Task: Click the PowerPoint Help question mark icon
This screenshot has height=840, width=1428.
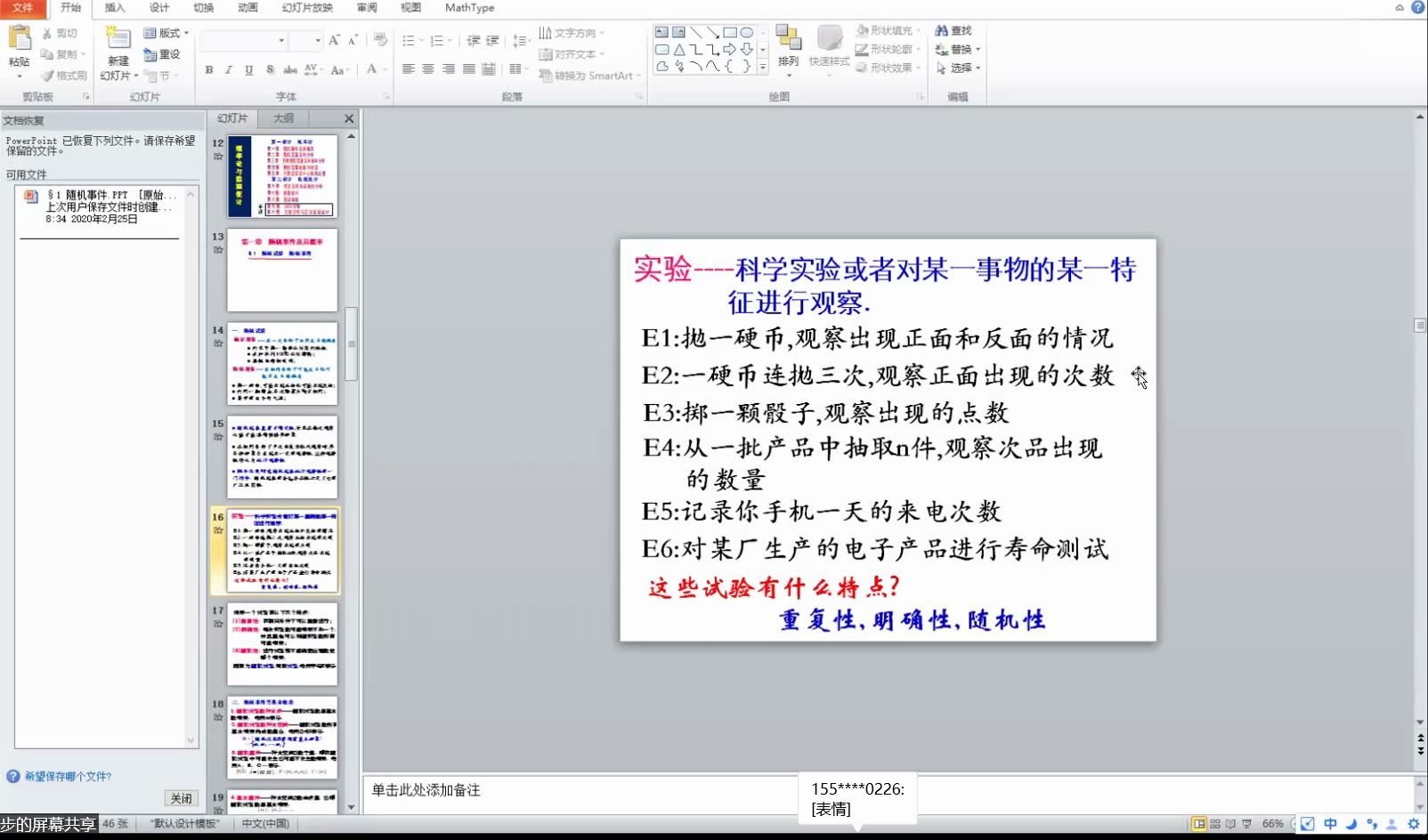Action: click(x=1417, y=7)
